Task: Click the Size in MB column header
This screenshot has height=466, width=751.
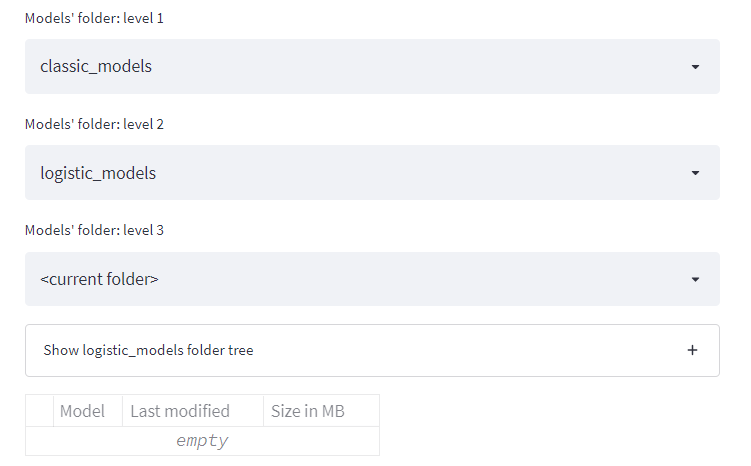Action: tap(307, 411)
